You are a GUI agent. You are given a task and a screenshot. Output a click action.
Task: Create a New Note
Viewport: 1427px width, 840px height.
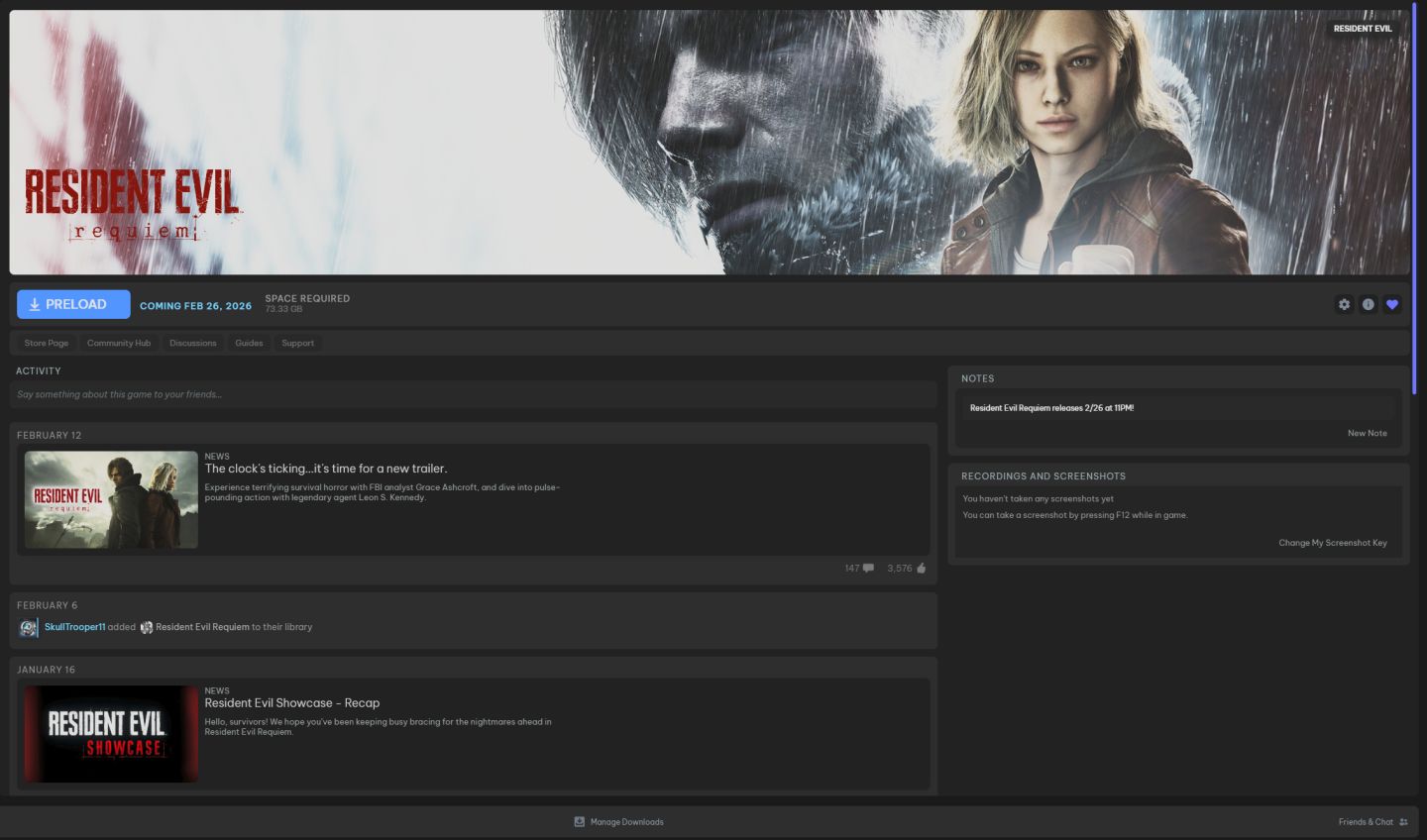tap(1368, 433)
